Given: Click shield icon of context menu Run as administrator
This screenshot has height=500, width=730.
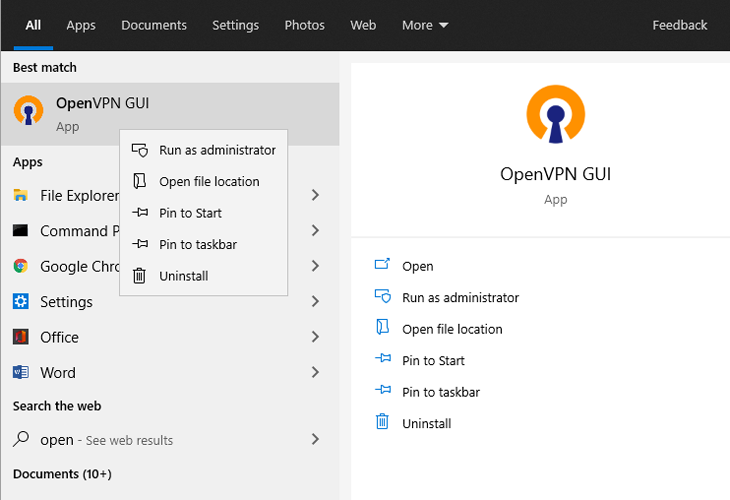Looking at the screenshot, I should pyautogui.click(x=140, y=150).
